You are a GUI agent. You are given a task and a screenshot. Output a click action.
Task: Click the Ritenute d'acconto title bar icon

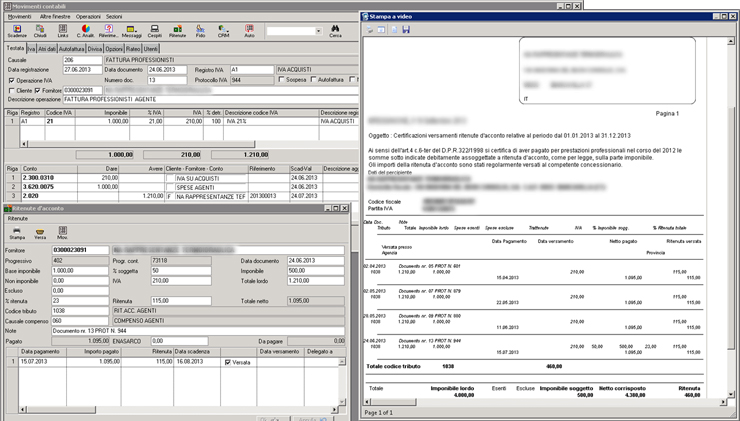[8, 208]
